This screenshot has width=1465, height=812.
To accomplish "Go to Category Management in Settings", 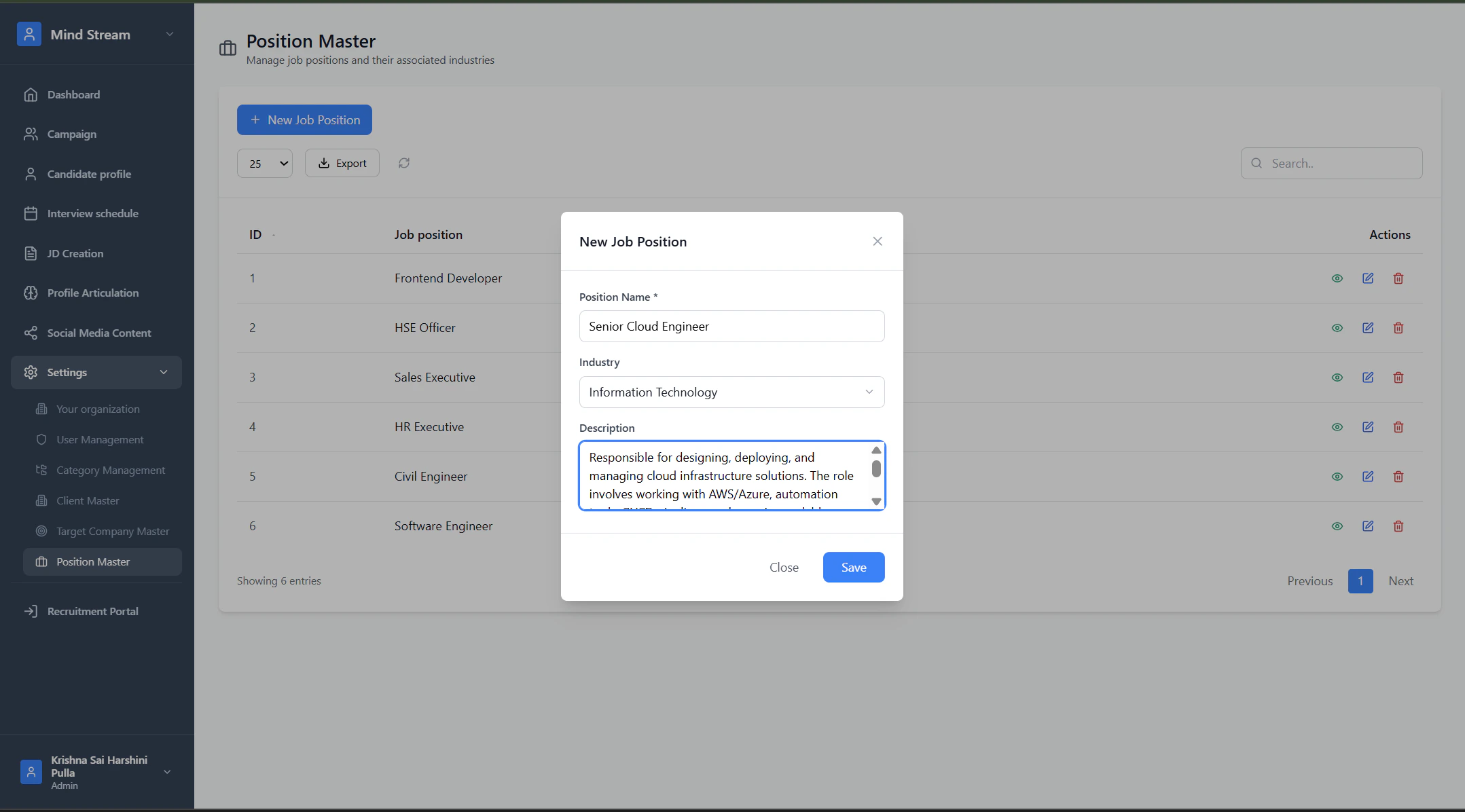I will point(110,470).
